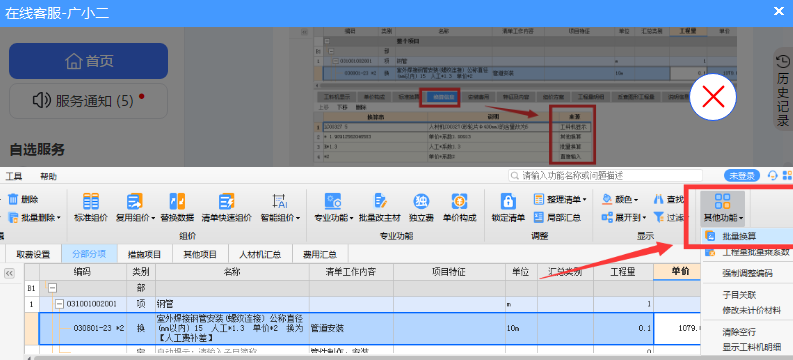Select 强制调整编码 menu entry

[x=748, y=273]
